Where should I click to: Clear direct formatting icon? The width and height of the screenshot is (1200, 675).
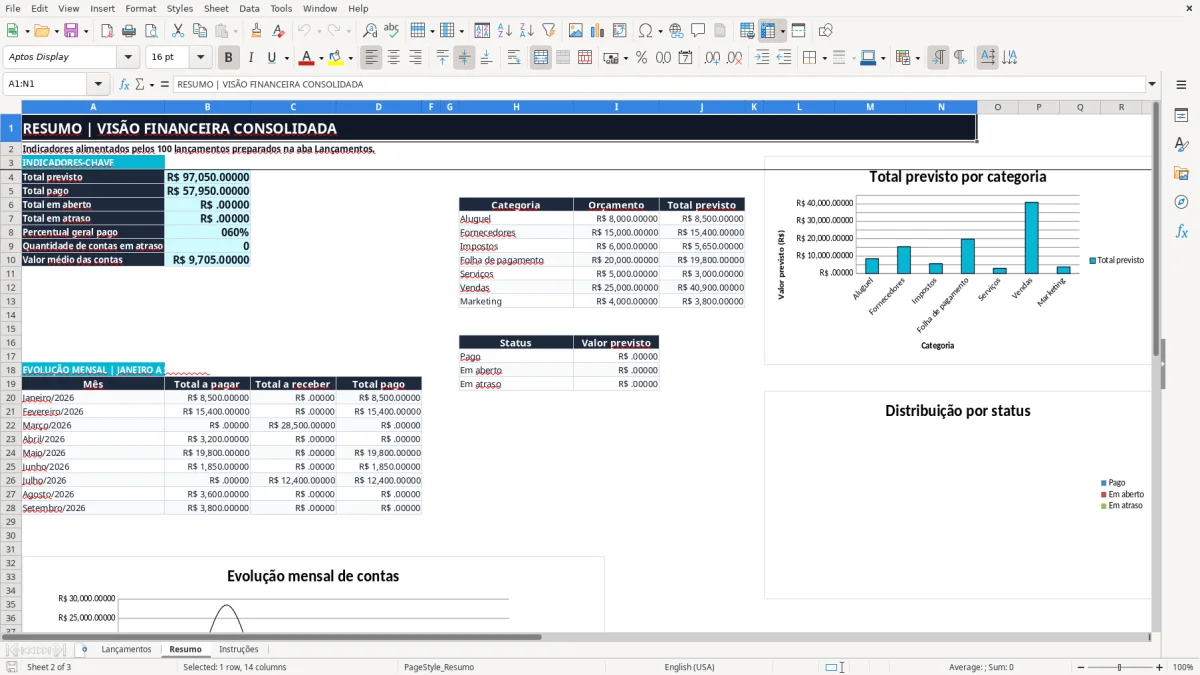(x=278, y=31)
